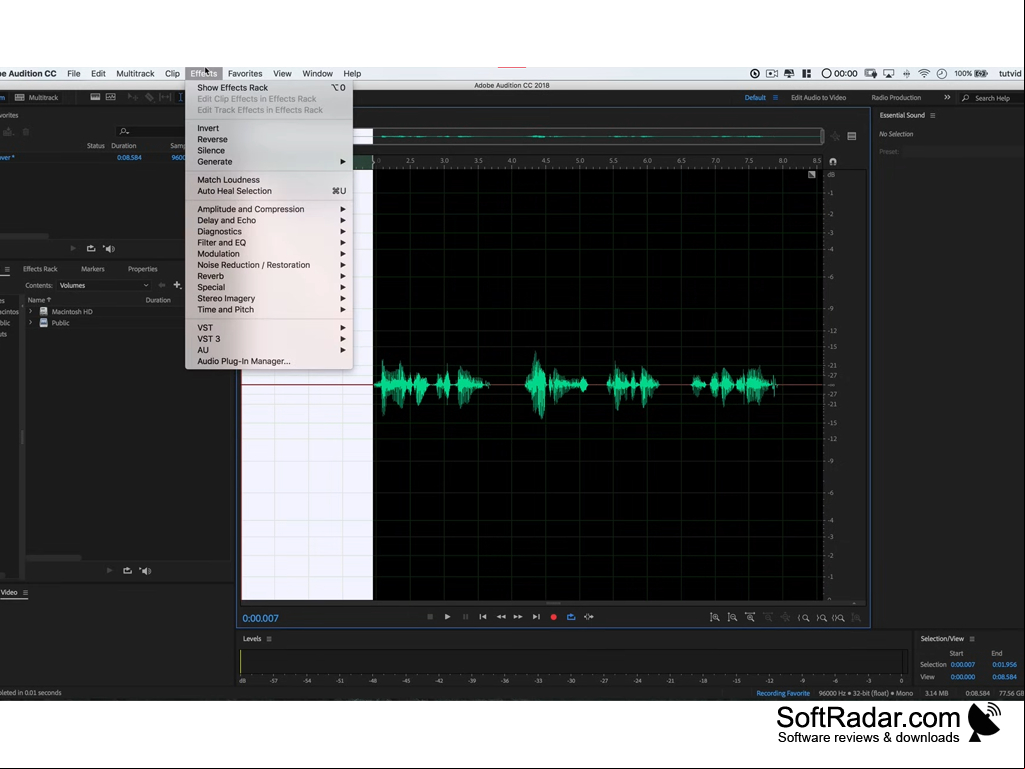Expand Public volume tree item

31,322
